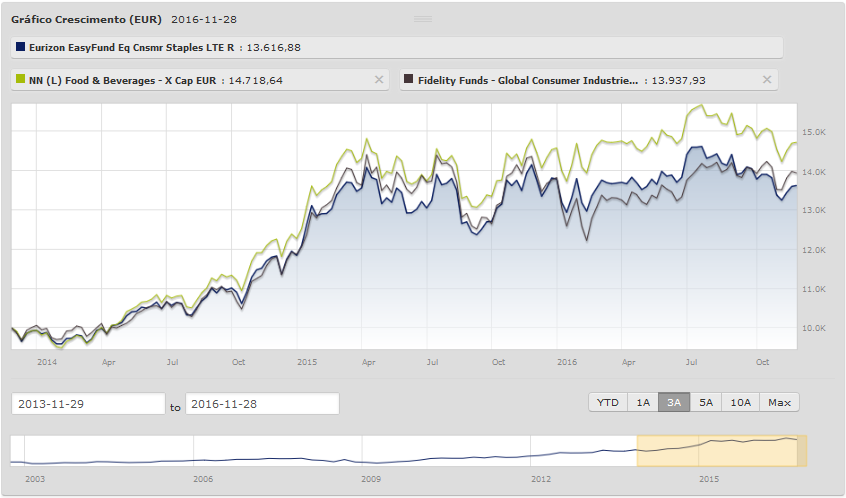This screenshot has height=498, width=846.
Task: Click the Gráfico Crescimento (EUR) title
Action: click(86, 19)
